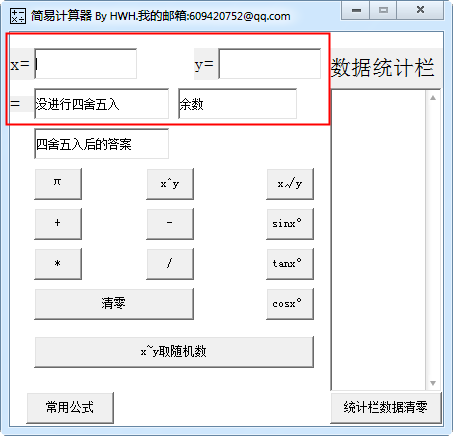This screenshot has width=453, height=436.
Task: Insert pi with the π button
Action: pyautogui.click(x=58, y=184)
